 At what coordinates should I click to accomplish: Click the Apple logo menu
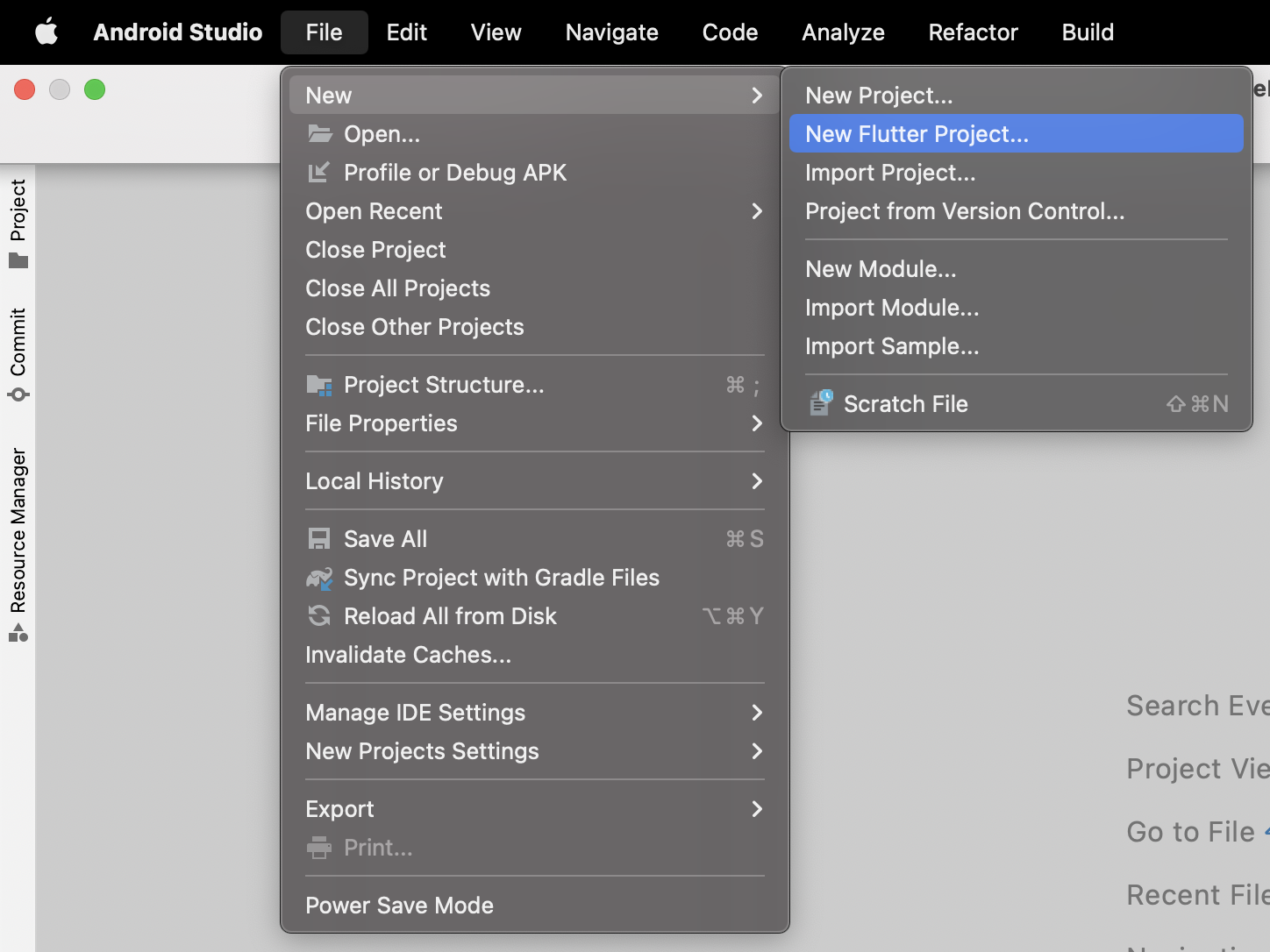coord(46,32)
